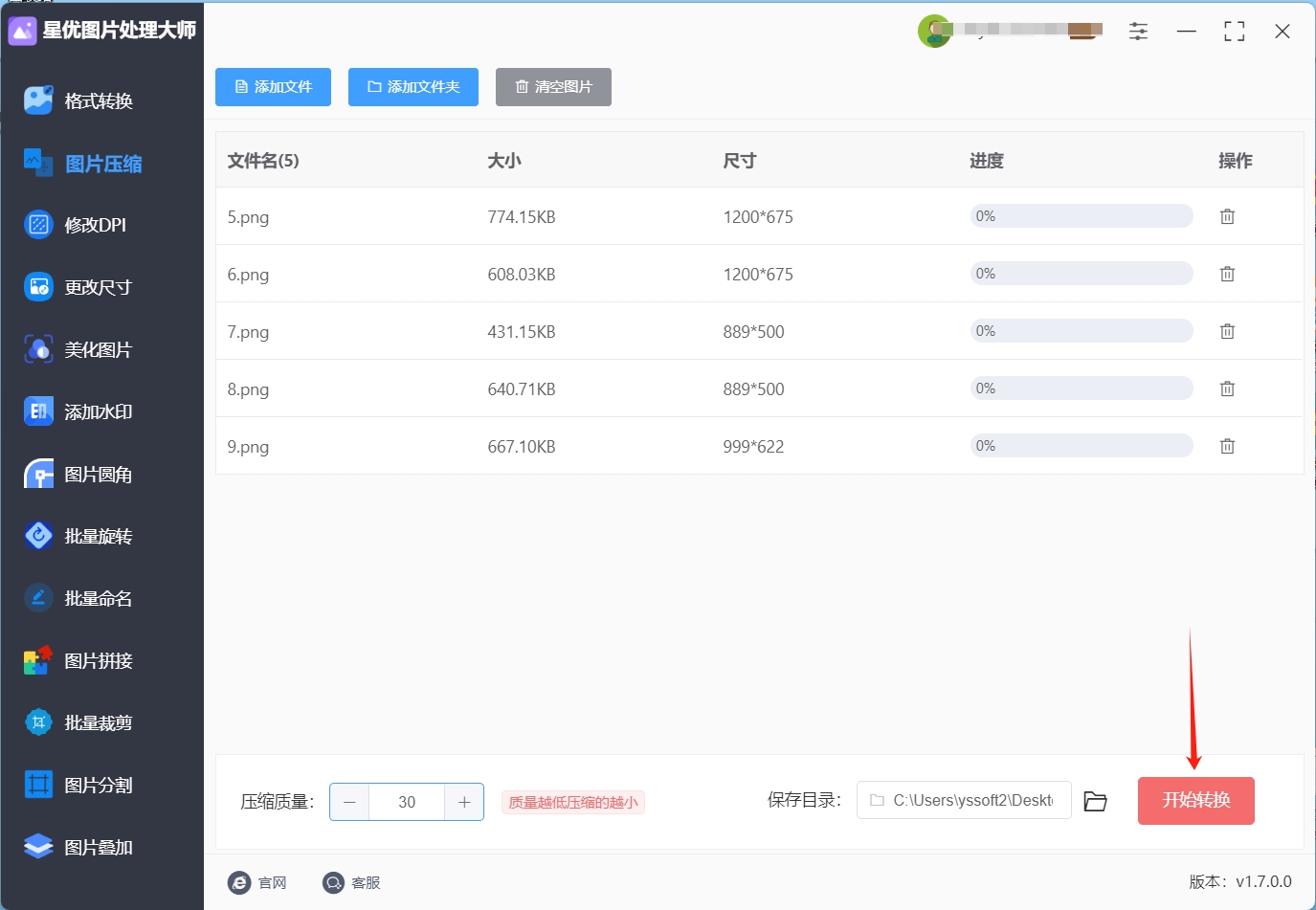Open the 图片分割 image split icon

pos(38,785)
